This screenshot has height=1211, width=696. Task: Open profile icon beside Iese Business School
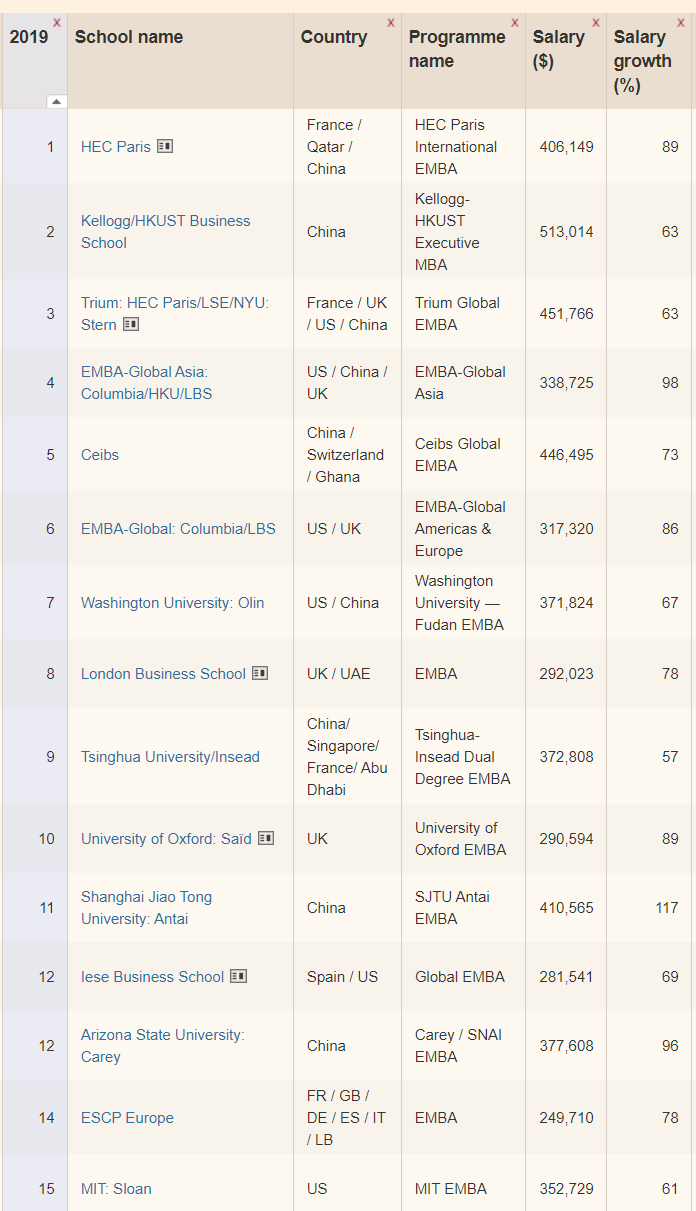[x=238, y=976]
